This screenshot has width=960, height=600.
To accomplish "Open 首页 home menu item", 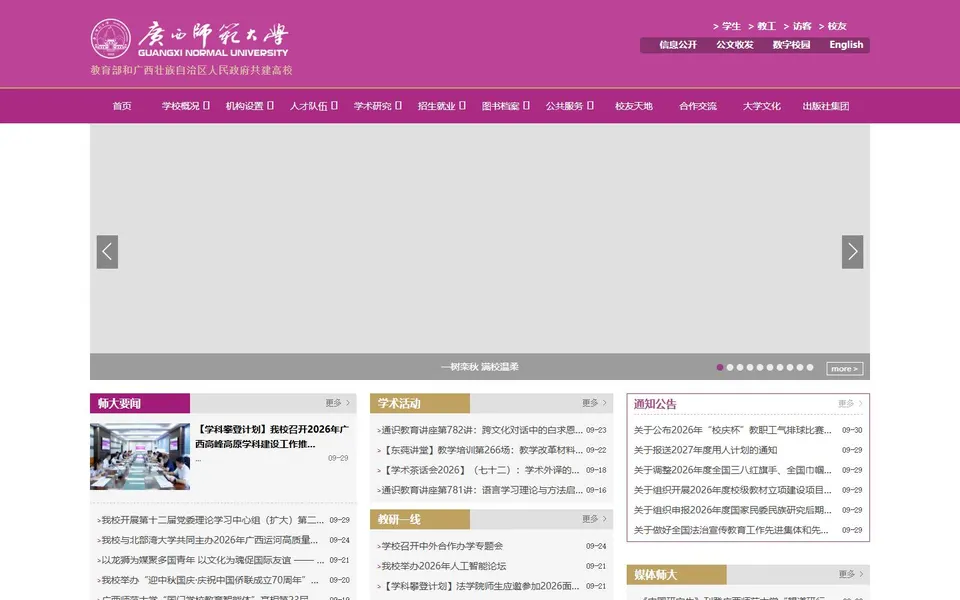I will (x=122, y=106).
